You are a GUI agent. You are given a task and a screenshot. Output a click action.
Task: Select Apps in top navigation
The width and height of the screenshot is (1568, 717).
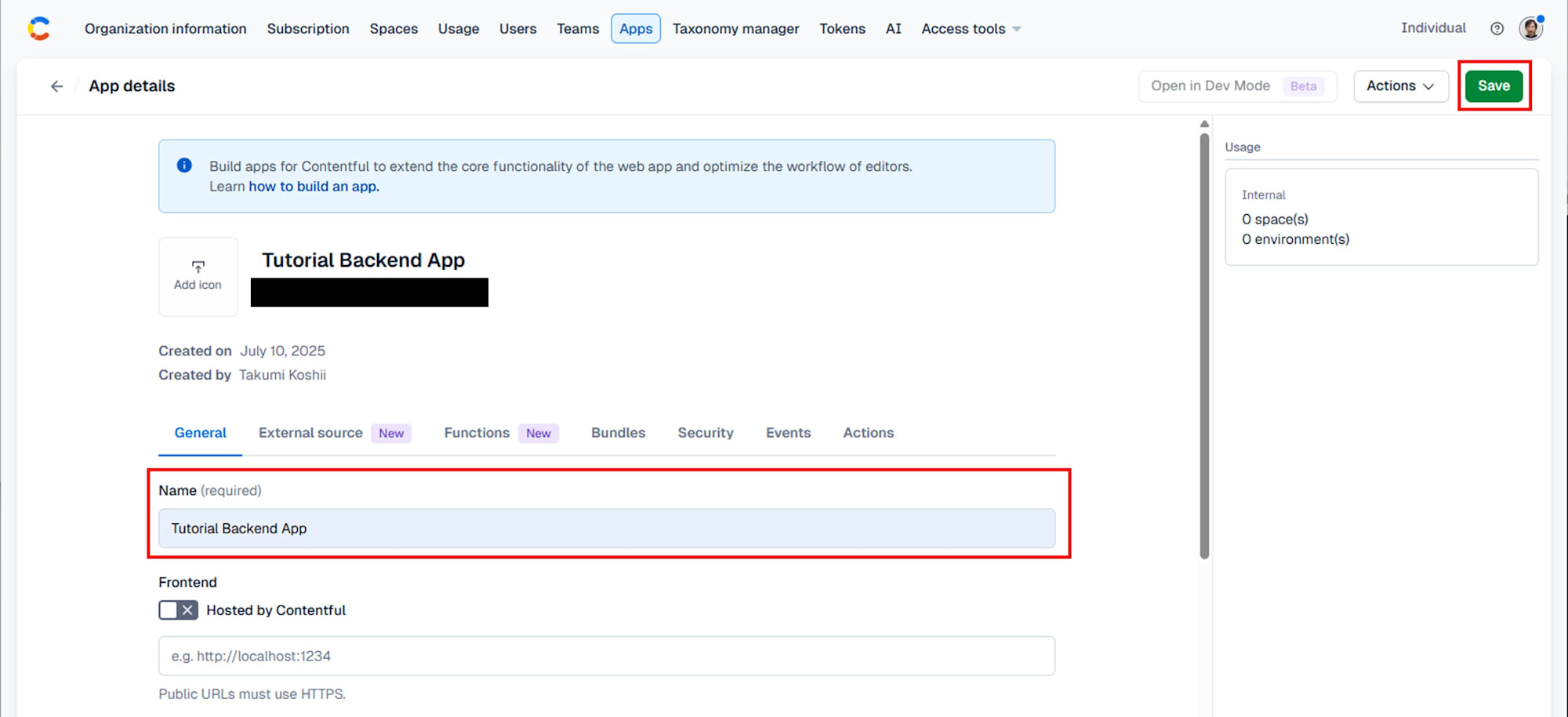636,29
